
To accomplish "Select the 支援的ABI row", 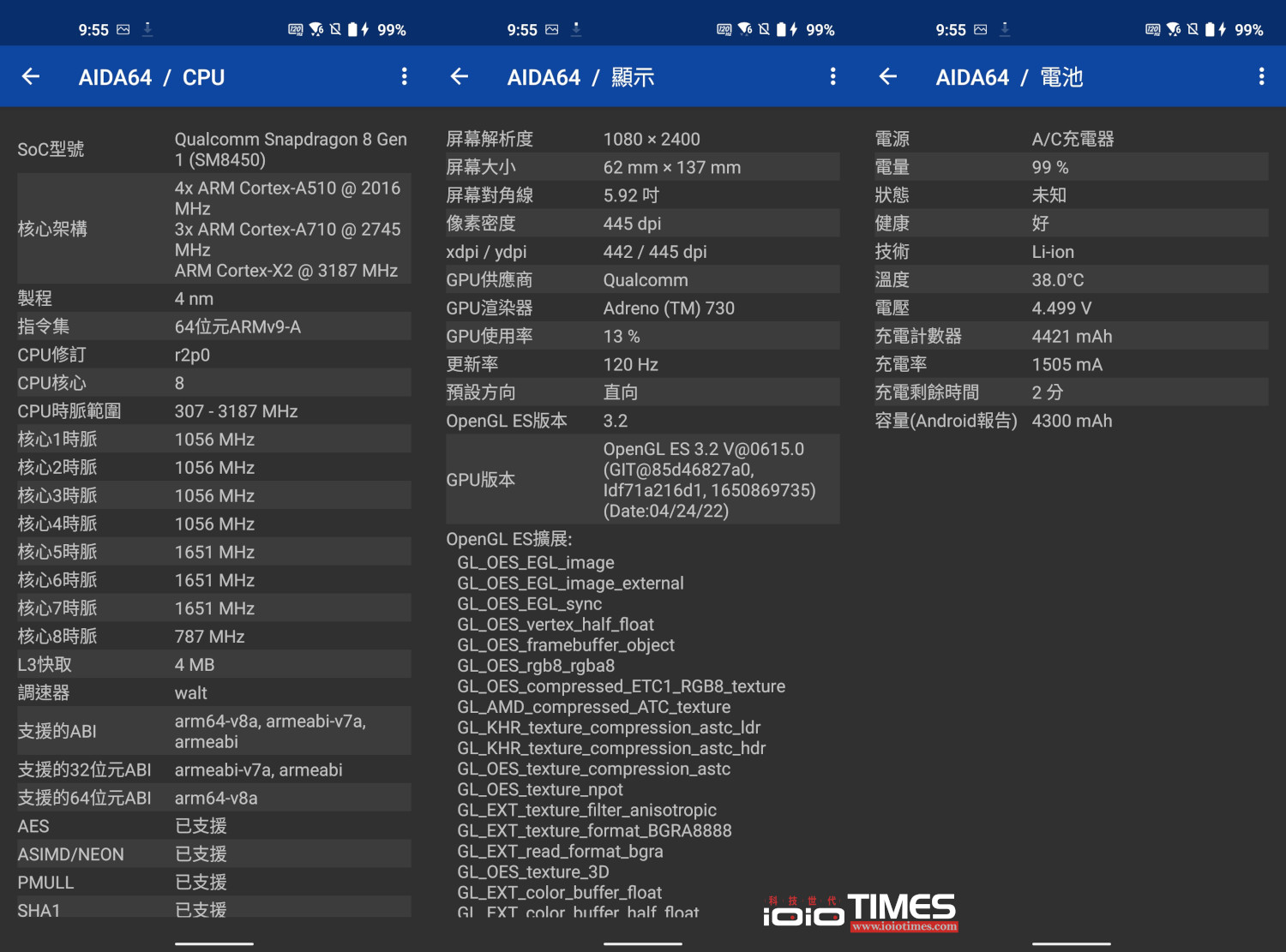I will point(214,731).
